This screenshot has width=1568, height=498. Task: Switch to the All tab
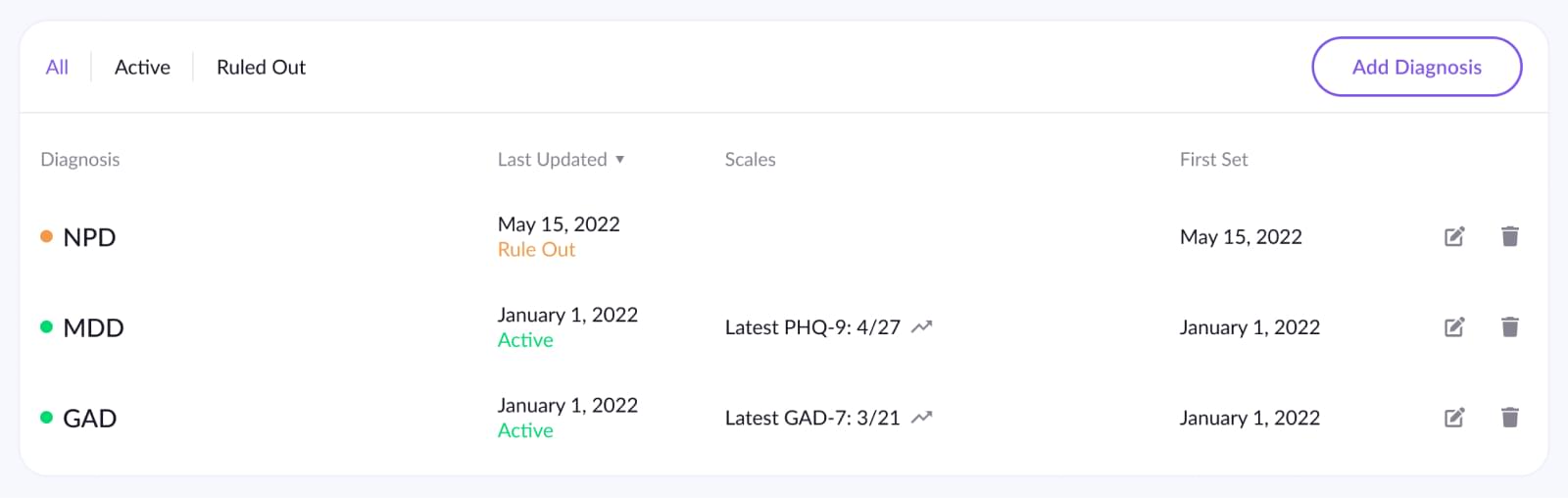click(x=57, y=67)
